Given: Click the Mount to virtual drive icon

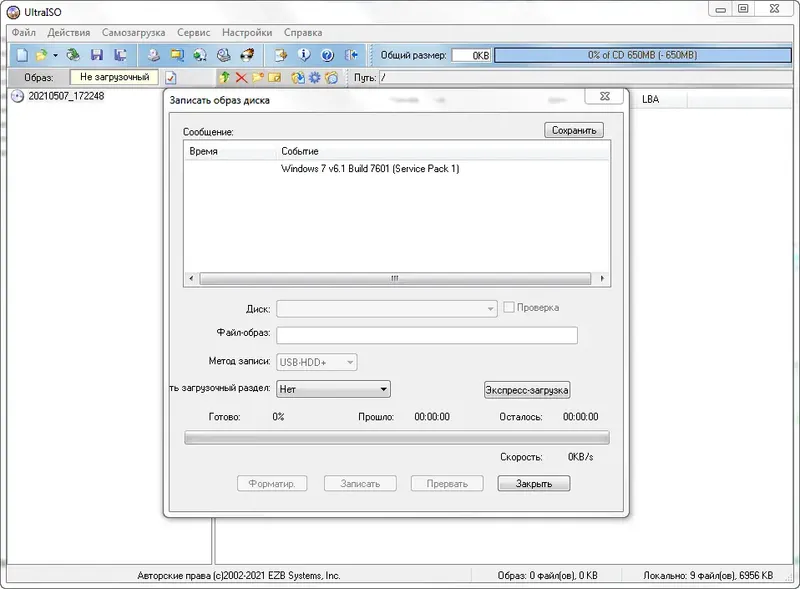Looking at the screenshot, I should coord(223,55).
